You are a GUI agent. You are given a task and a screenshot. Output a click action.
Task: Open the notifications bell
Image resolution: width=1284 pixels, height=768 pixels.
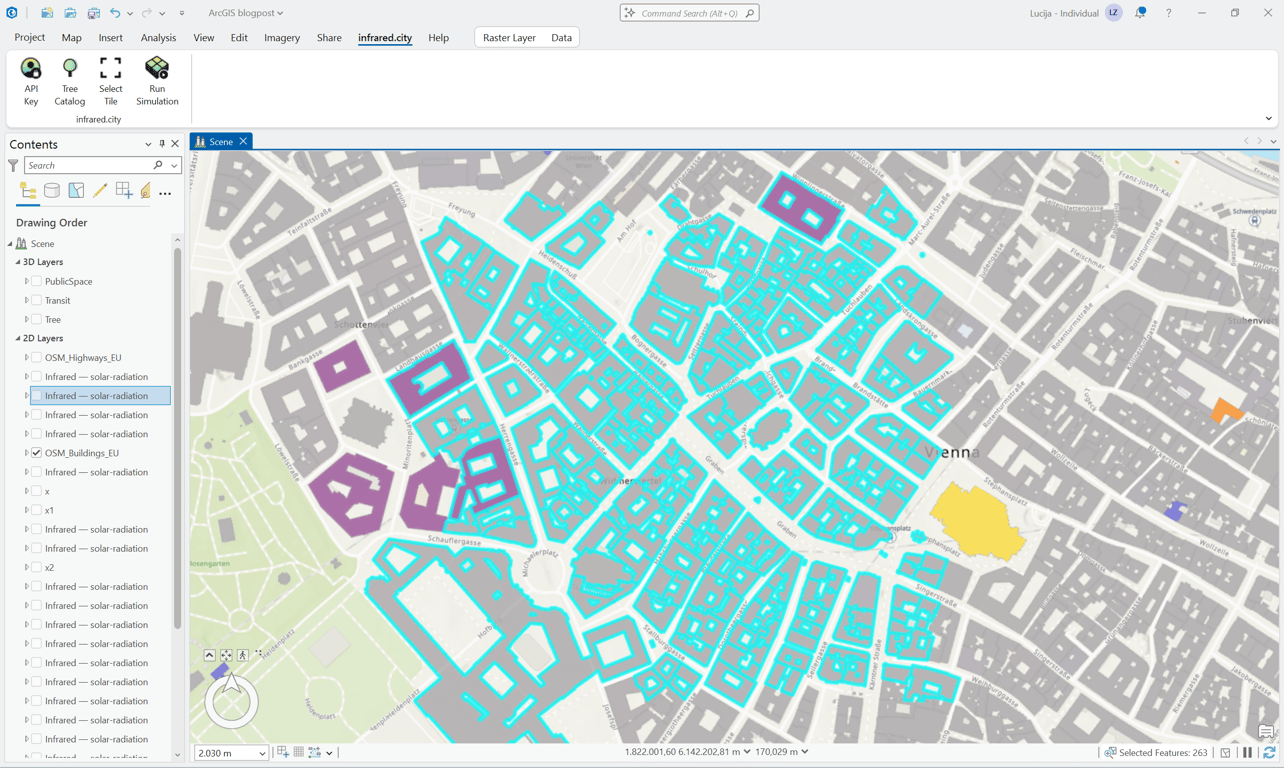click(1140, 13)
